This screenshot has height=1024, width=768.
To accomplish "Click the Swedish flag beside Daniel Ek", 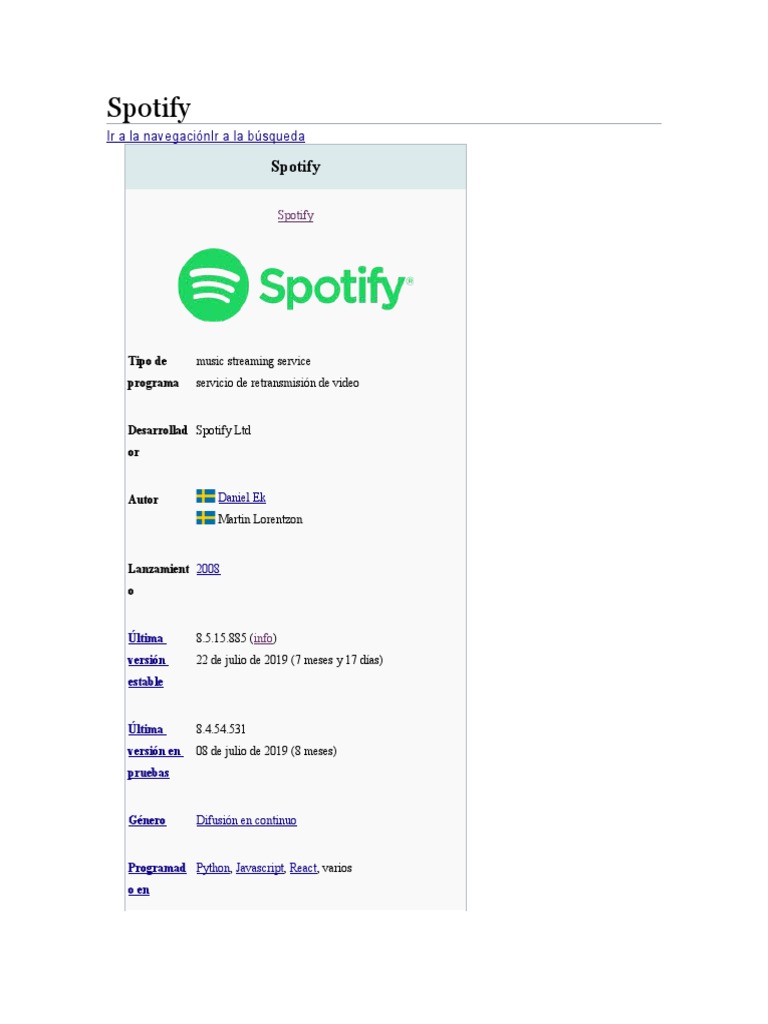I will coord(205,496).
